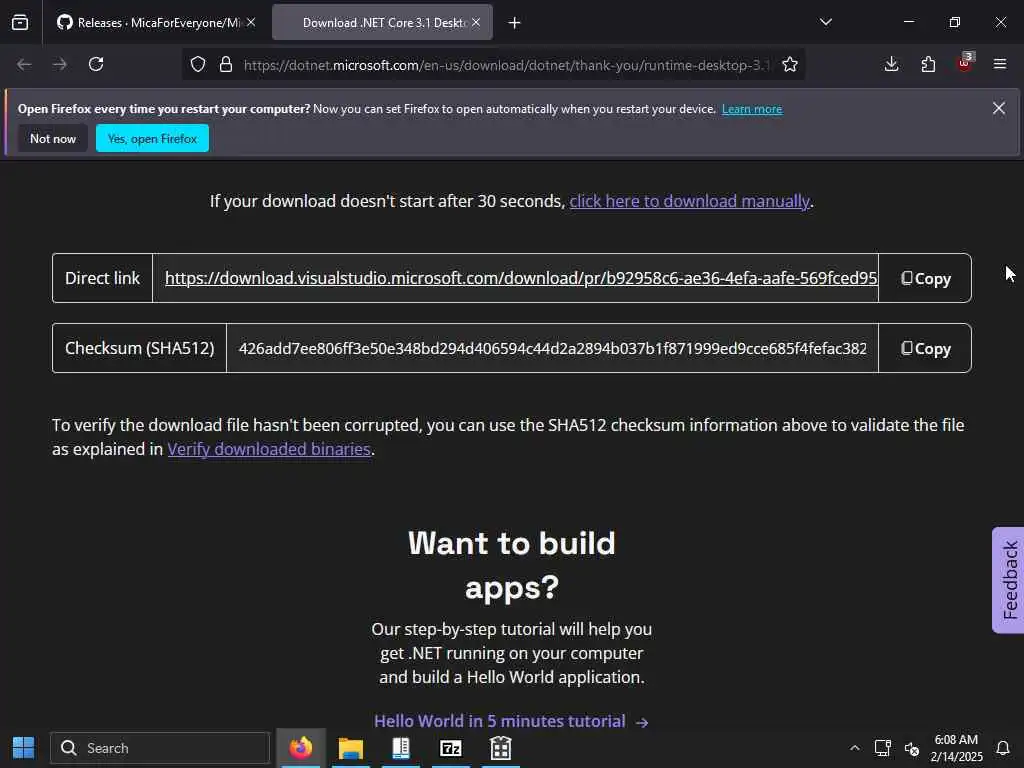The height and width of the screenshot is (768, 1024).
Task: Open the building-shaped taskbar app
Action: pyautogui.click(x=501, y=748)
